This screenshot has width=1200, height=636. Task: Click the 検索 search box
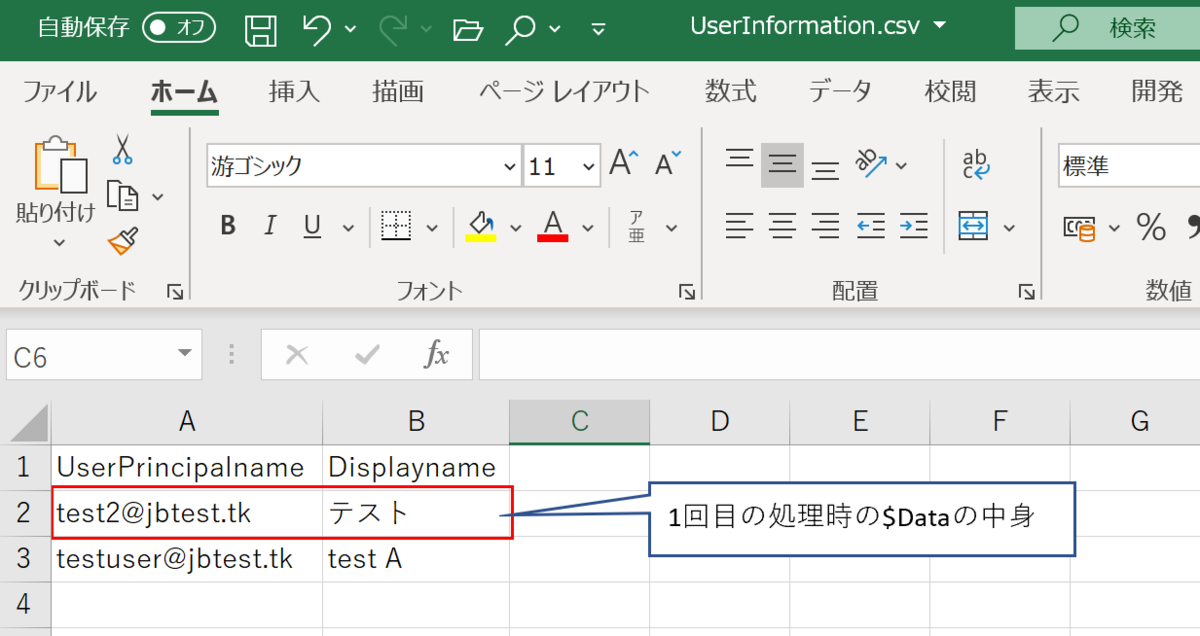(x=1107, y=28)
